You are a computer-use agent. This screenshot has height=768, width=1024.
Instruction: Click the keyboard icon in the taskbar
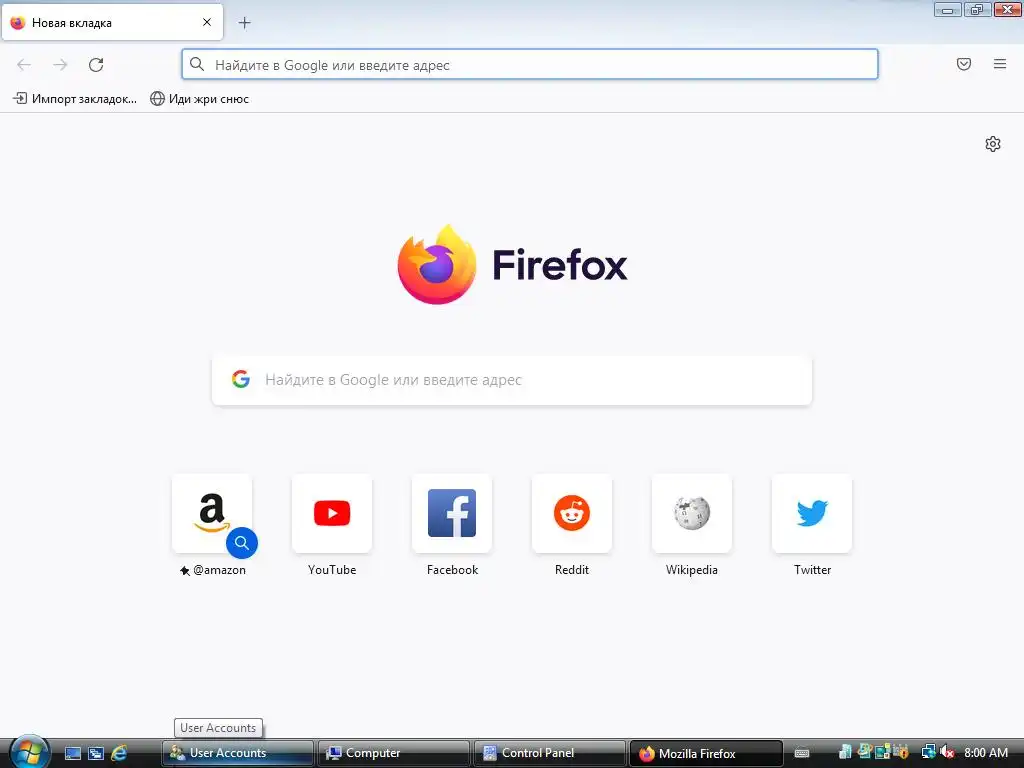(802, 753)
